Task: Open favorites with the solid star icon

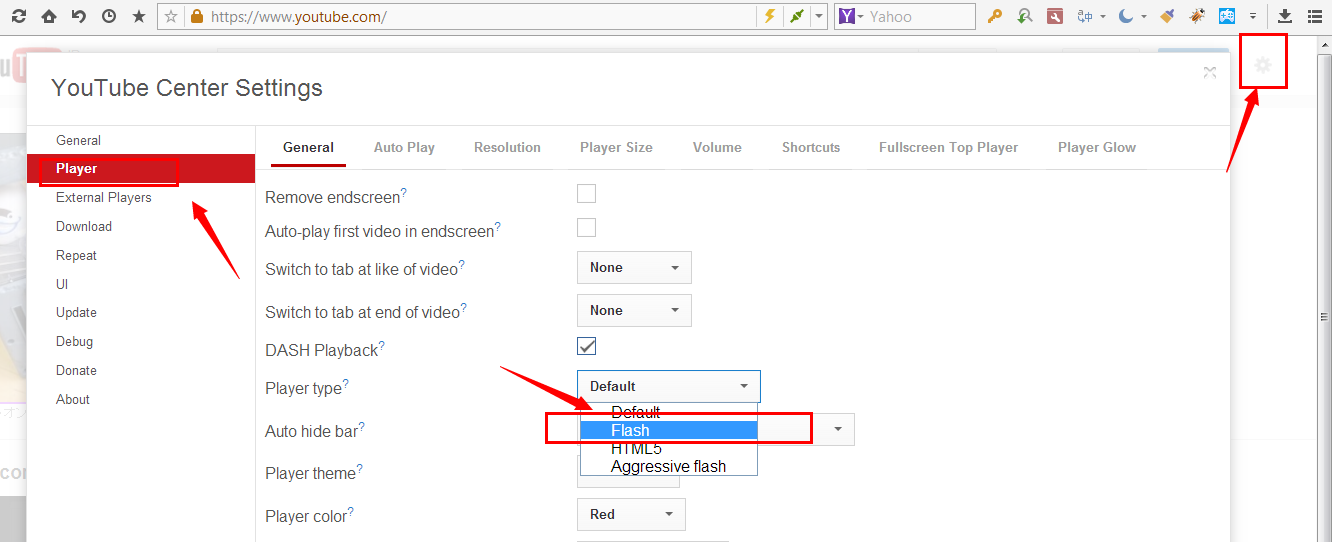Action: pos(138,16)
